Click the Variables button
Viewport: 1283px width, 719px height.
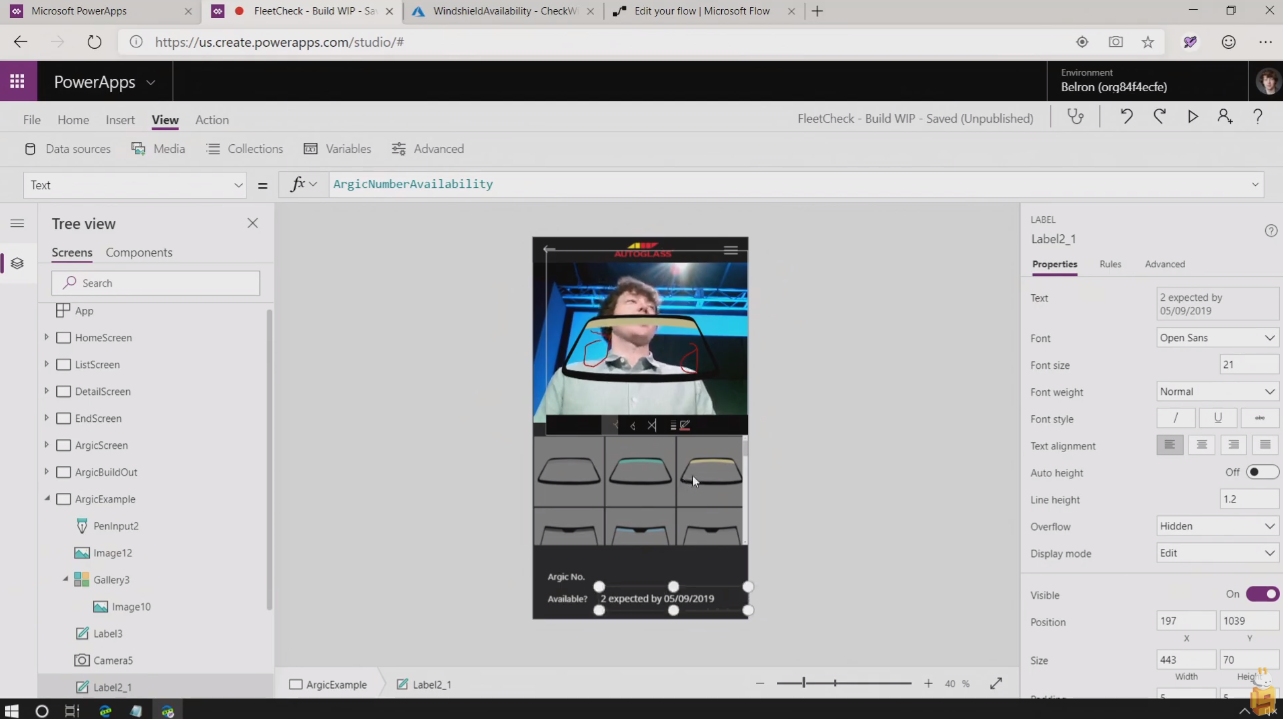point(337,149)
